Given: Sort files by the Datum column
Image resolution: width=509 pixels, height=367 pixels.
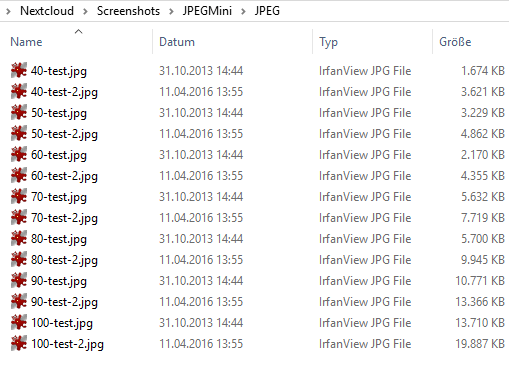Looking at the screenshot, I should pyautogui.click(x=177, y=42).
